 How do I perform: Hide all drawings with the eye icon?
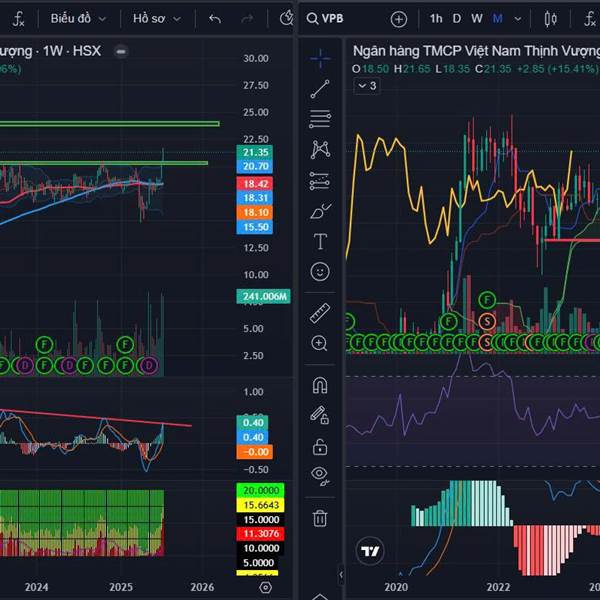tap(320, 476)
